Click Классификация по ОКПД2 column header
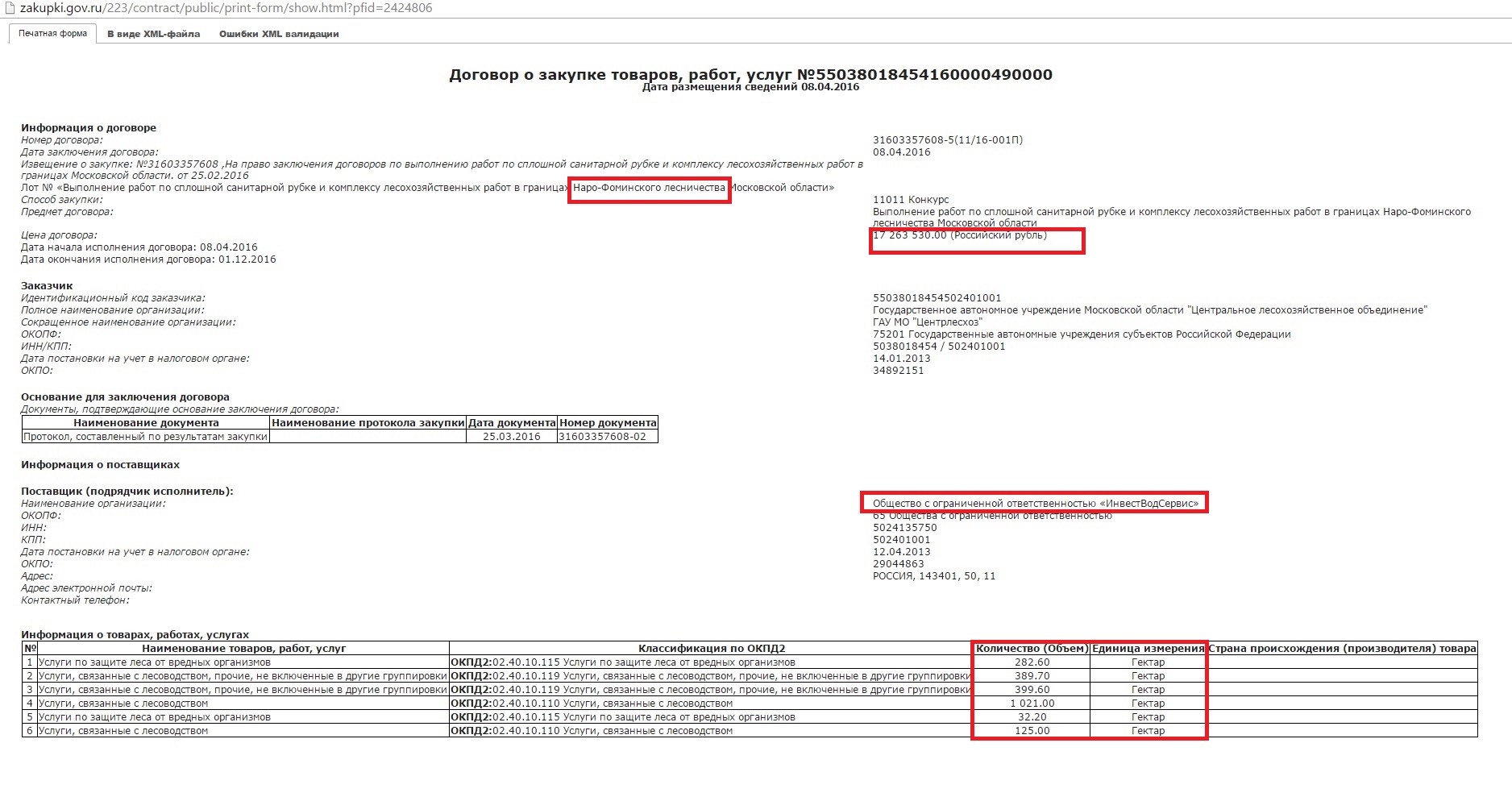 (712, 648)
